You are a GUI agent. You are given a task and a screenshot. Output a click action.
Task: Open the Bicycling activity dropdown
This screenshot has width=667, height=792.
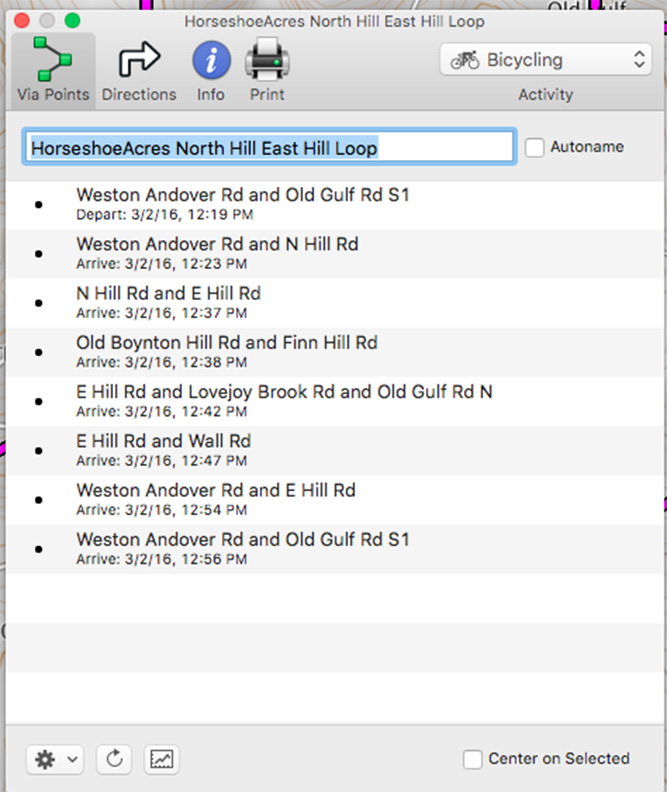[x=545, y=60]
